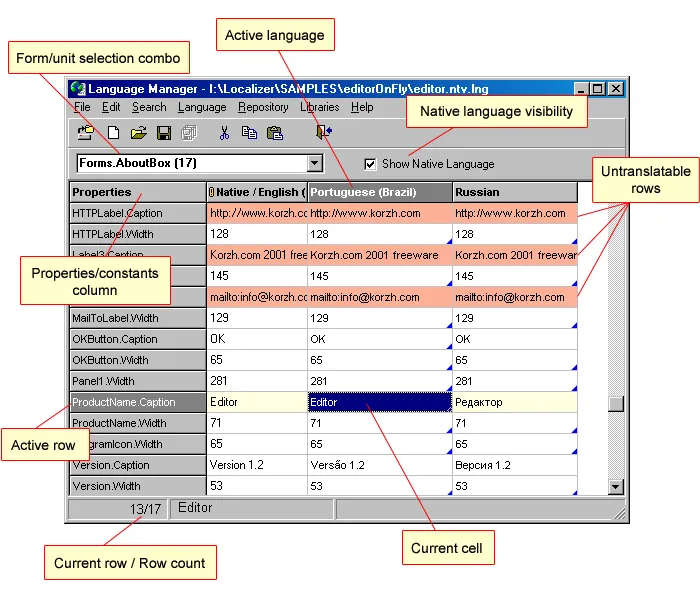Open the Libraries menu

(320, 107)
